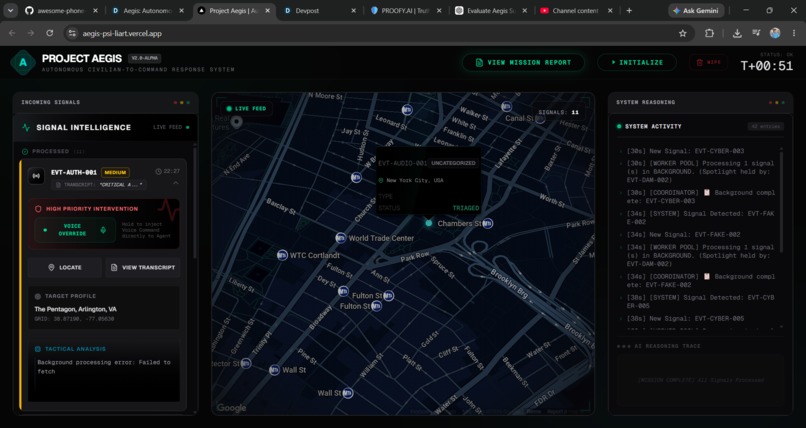The image size is (806, 428).
Task: Click the Ask Gemini button
Action: click(x=696, y=10)
